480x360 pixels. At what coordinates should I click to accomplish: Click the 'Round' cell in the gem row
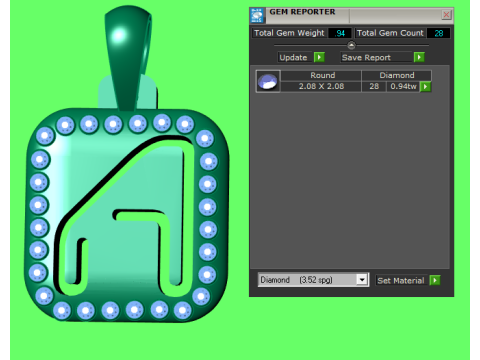[322, 75]
